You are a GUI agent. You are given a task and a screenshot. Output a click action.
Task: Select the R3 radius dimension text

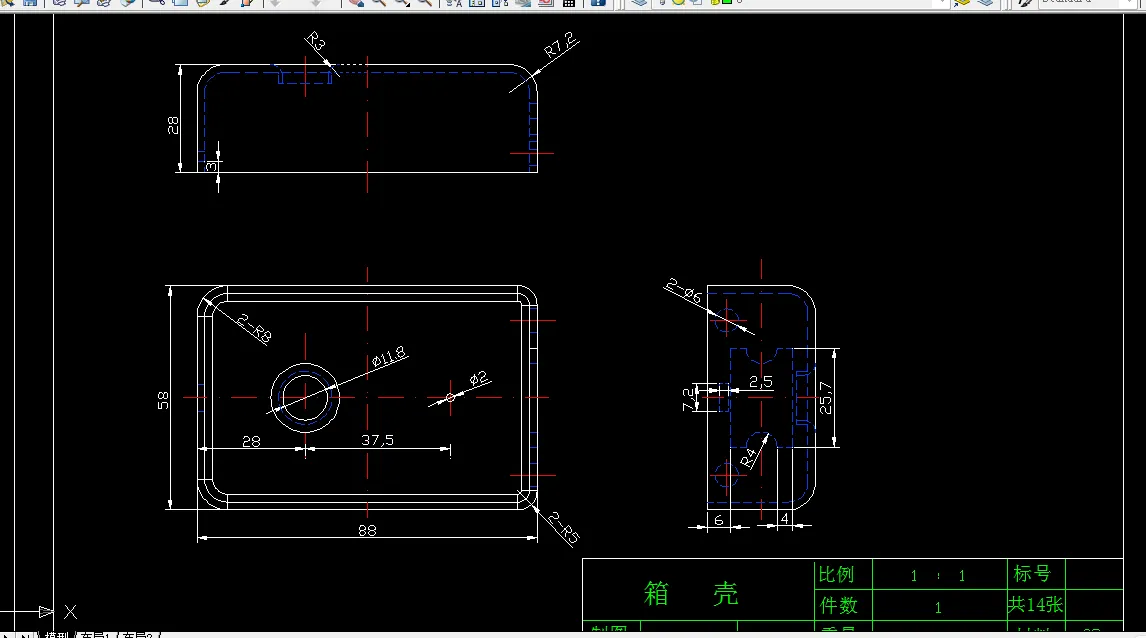click(x=315, y=41)
